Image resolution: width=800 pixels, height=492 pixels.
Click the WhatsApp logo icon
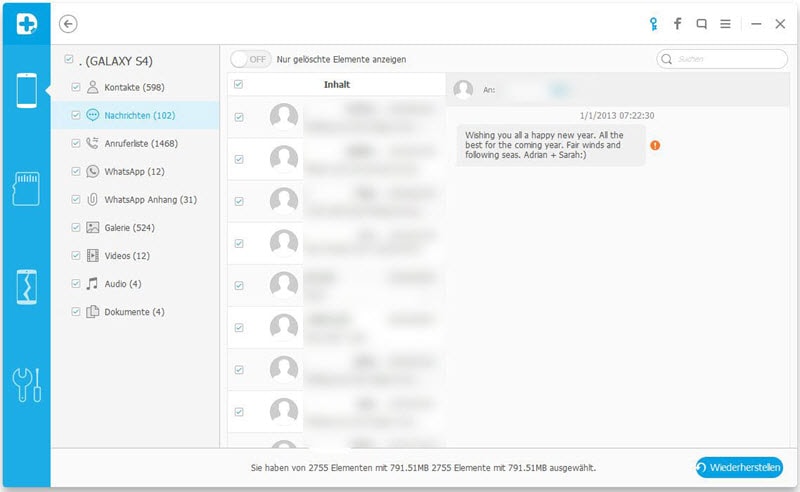click(92, 171)
